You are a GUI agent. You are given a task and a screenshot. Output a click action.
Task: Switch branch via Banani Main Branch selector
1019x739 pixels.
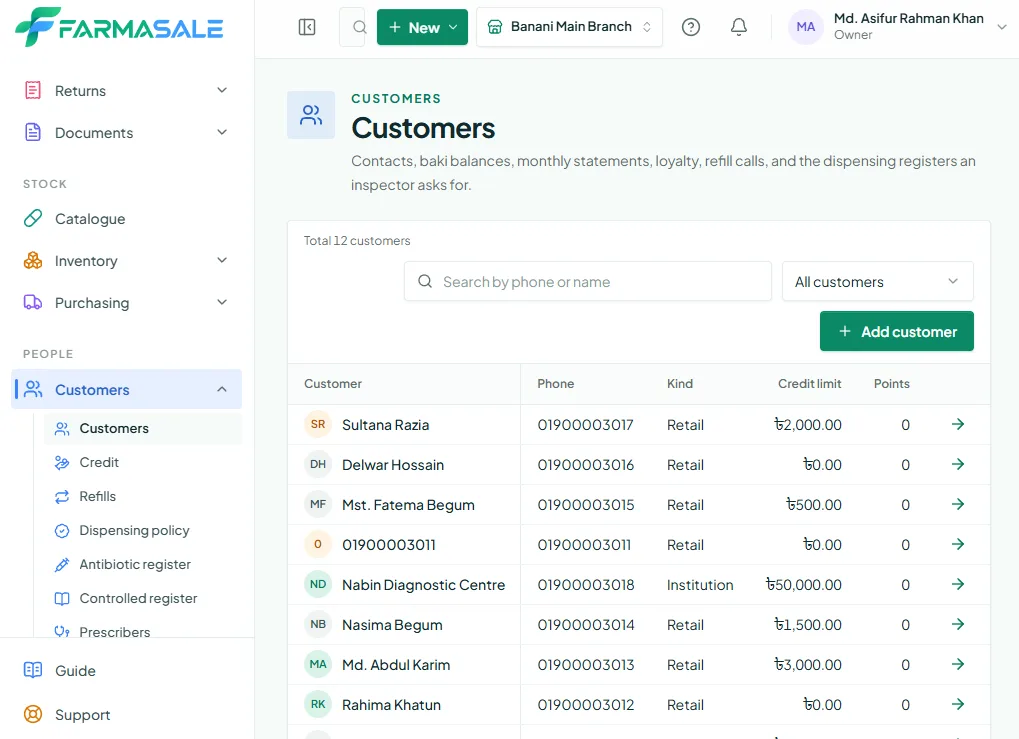(x=569, y=27)
